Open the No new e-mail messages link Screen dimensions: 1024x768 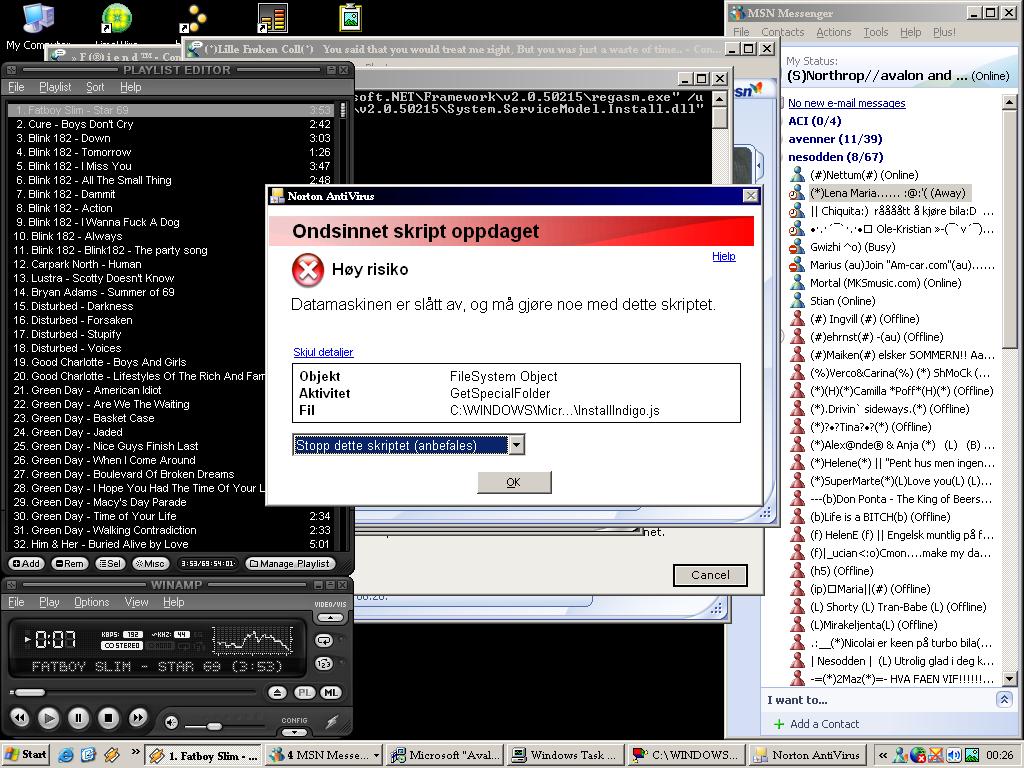846,103
